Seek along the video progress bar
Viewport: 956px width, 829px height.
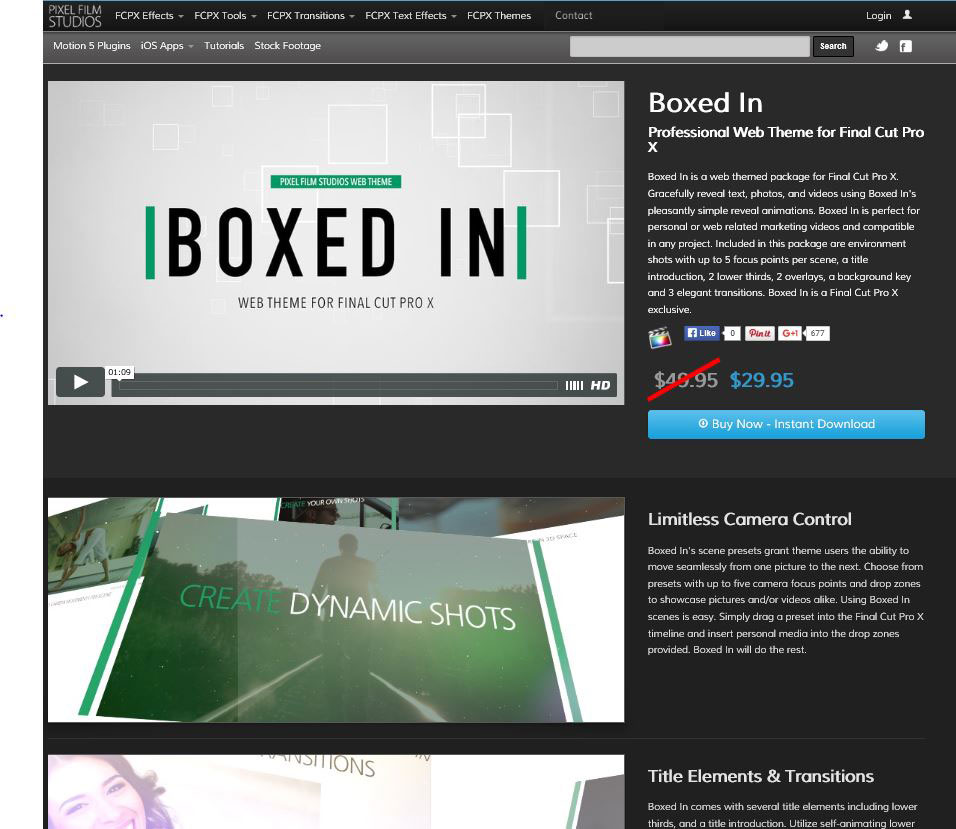[x=338, y=385]
